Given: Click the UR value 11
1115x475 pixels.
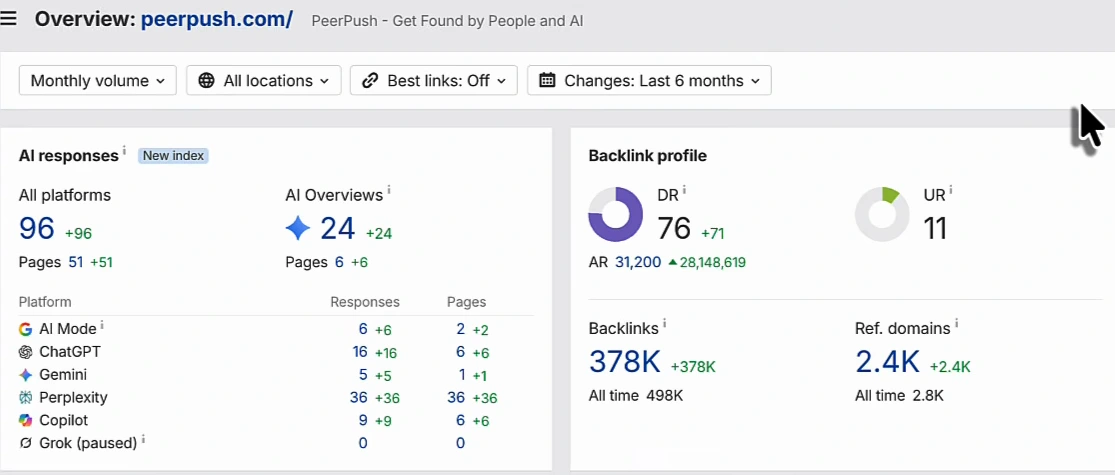Looking at the screenshot, I should point(935,228).
